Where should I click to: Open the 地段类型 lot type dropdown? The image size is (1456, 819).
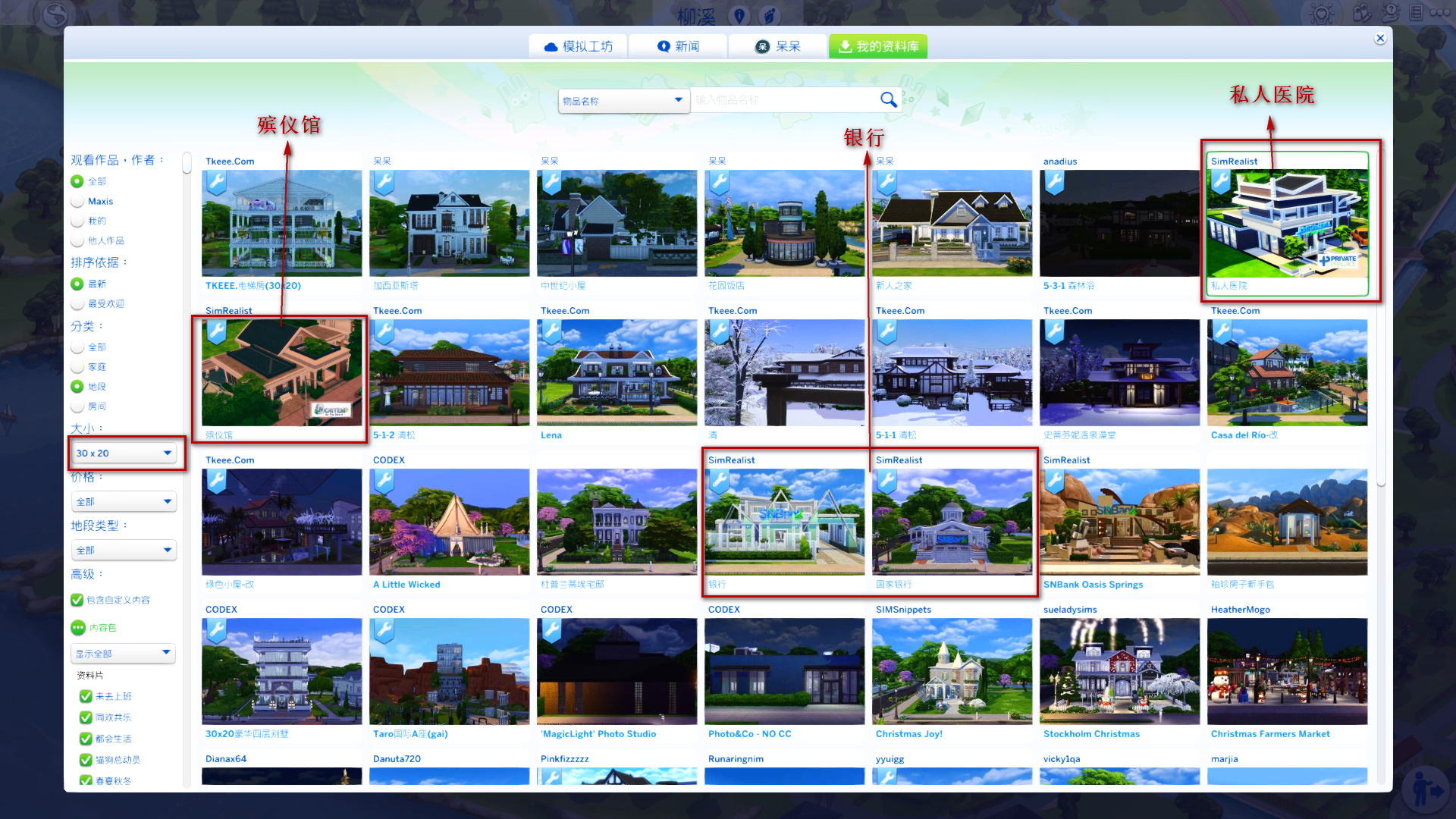124,550
